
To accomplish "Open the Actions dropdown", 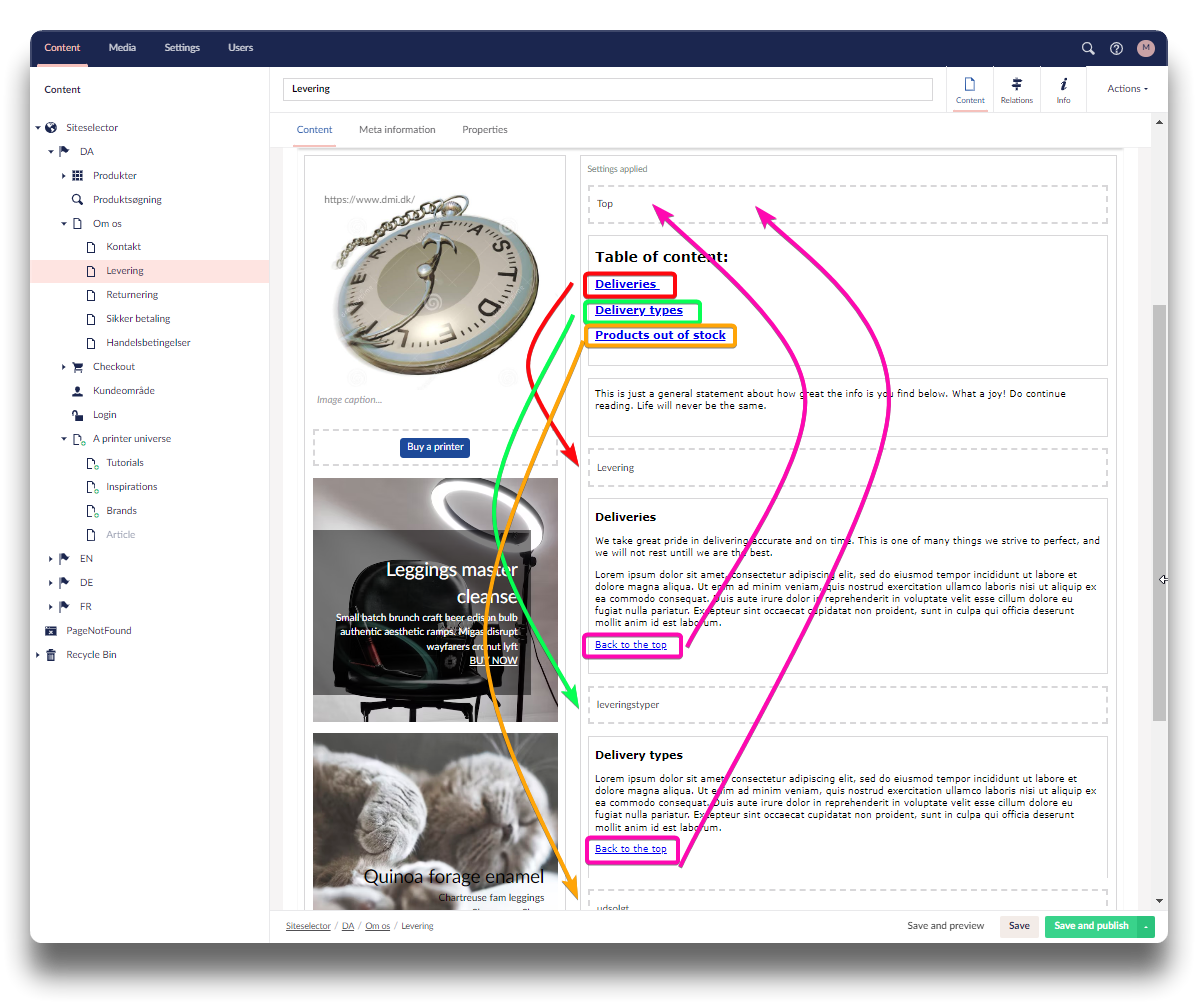I will pyautogui.click(x=1127, y=89).
